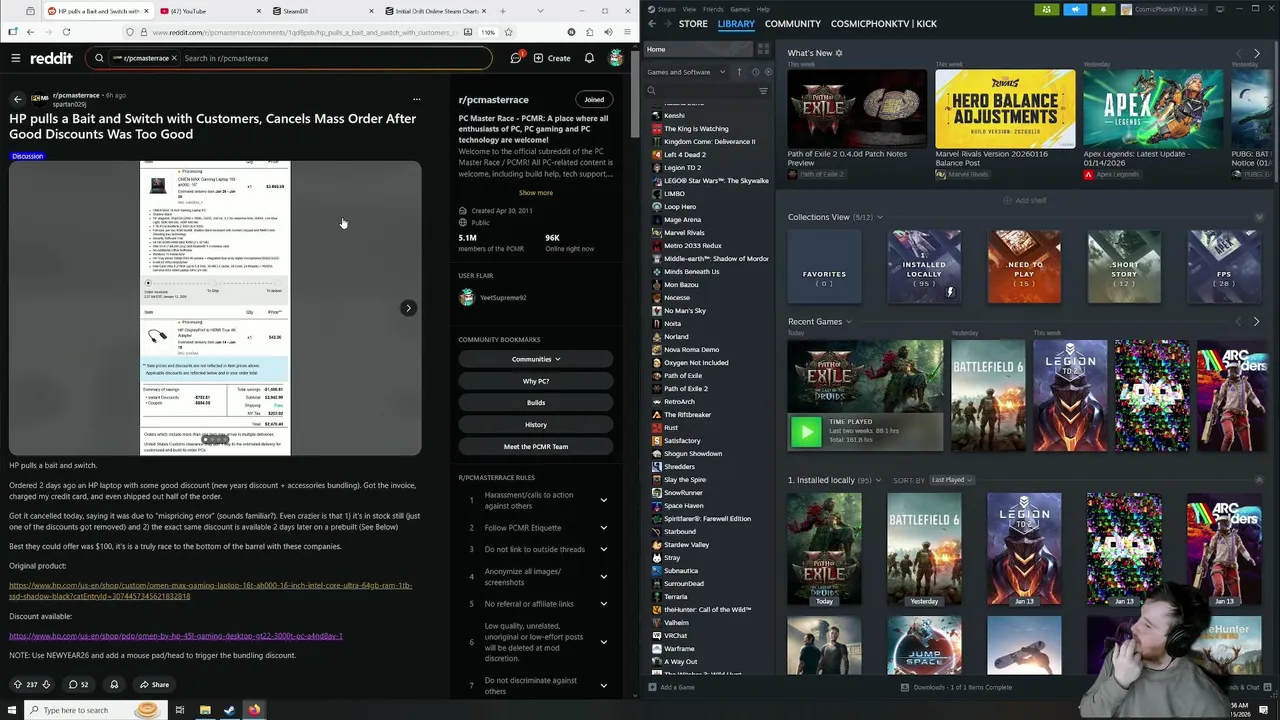Show next image in post gallery
The width and height of the screenshot is (1280, 720).
[x=408, y=308]
